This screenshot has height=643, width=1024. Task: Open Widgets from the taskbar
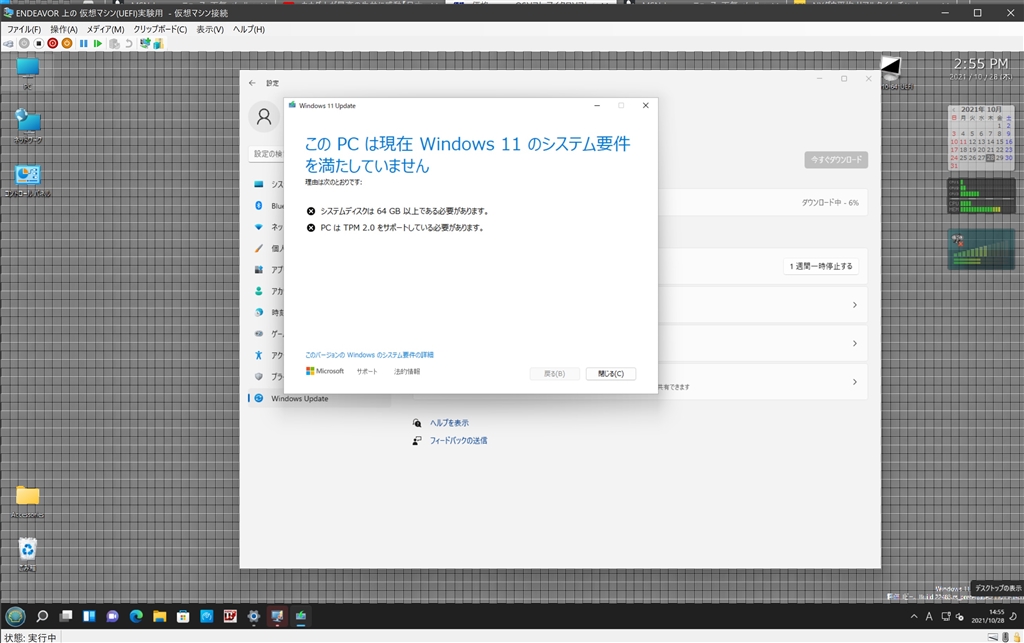(x=89, y=616)
